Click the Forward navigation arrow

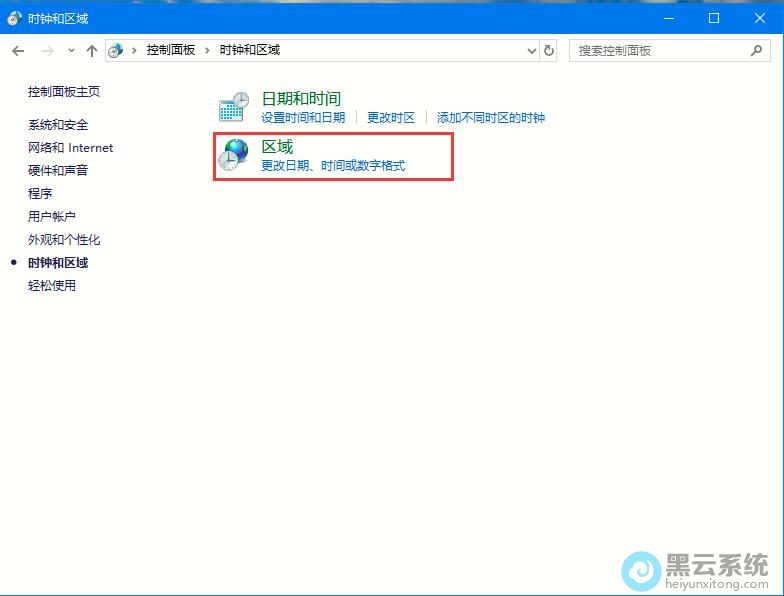(x=47, y=50)
